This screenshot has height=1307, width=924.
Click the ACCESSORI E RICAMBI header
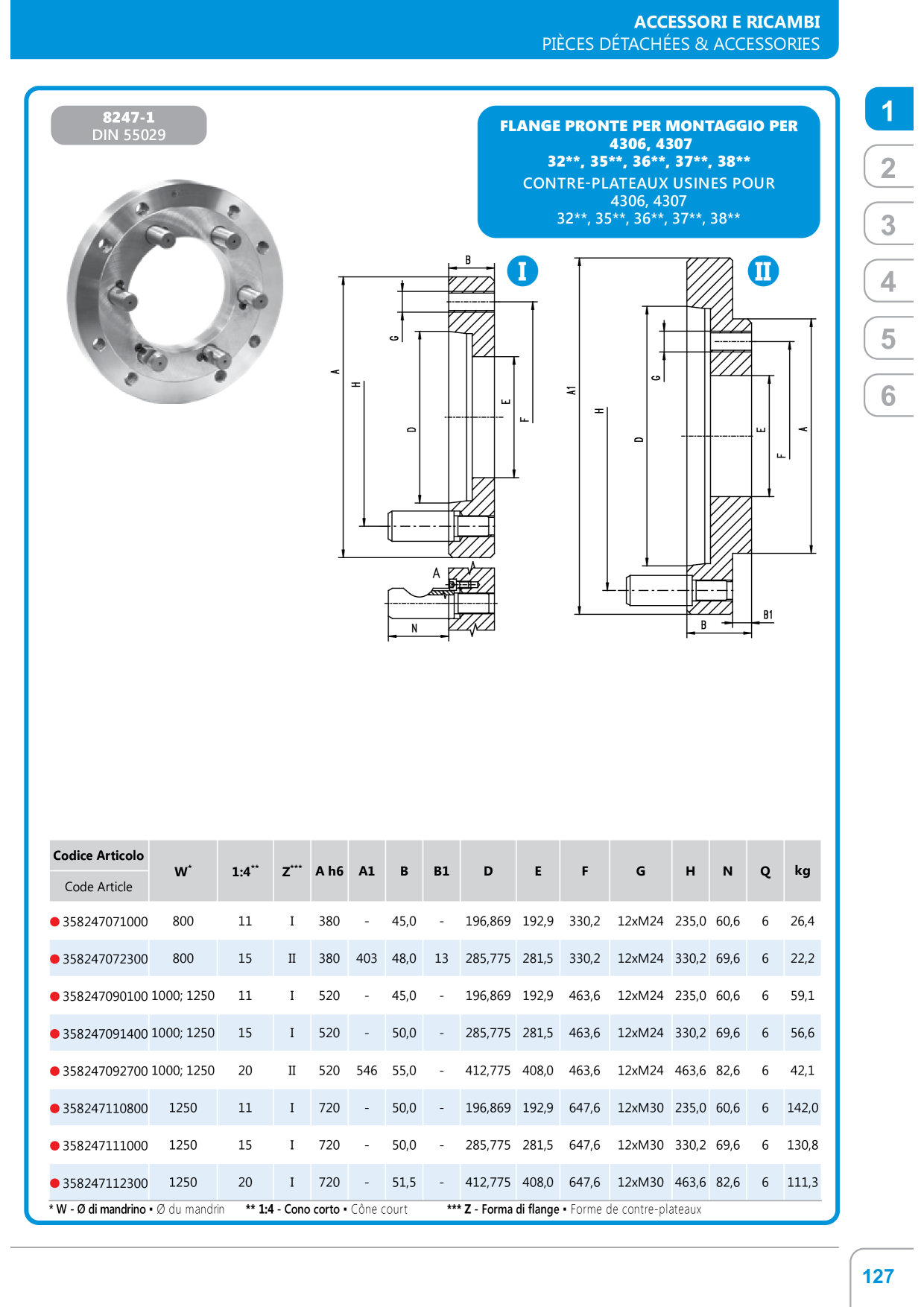727,22
